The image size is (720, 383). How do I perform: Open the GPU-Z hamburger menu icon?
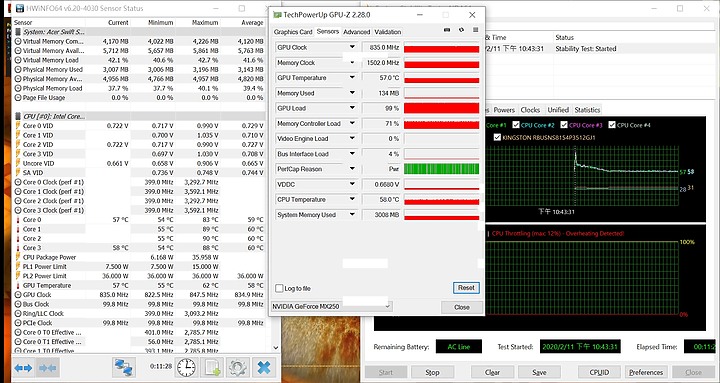click(x=475, y=30)
